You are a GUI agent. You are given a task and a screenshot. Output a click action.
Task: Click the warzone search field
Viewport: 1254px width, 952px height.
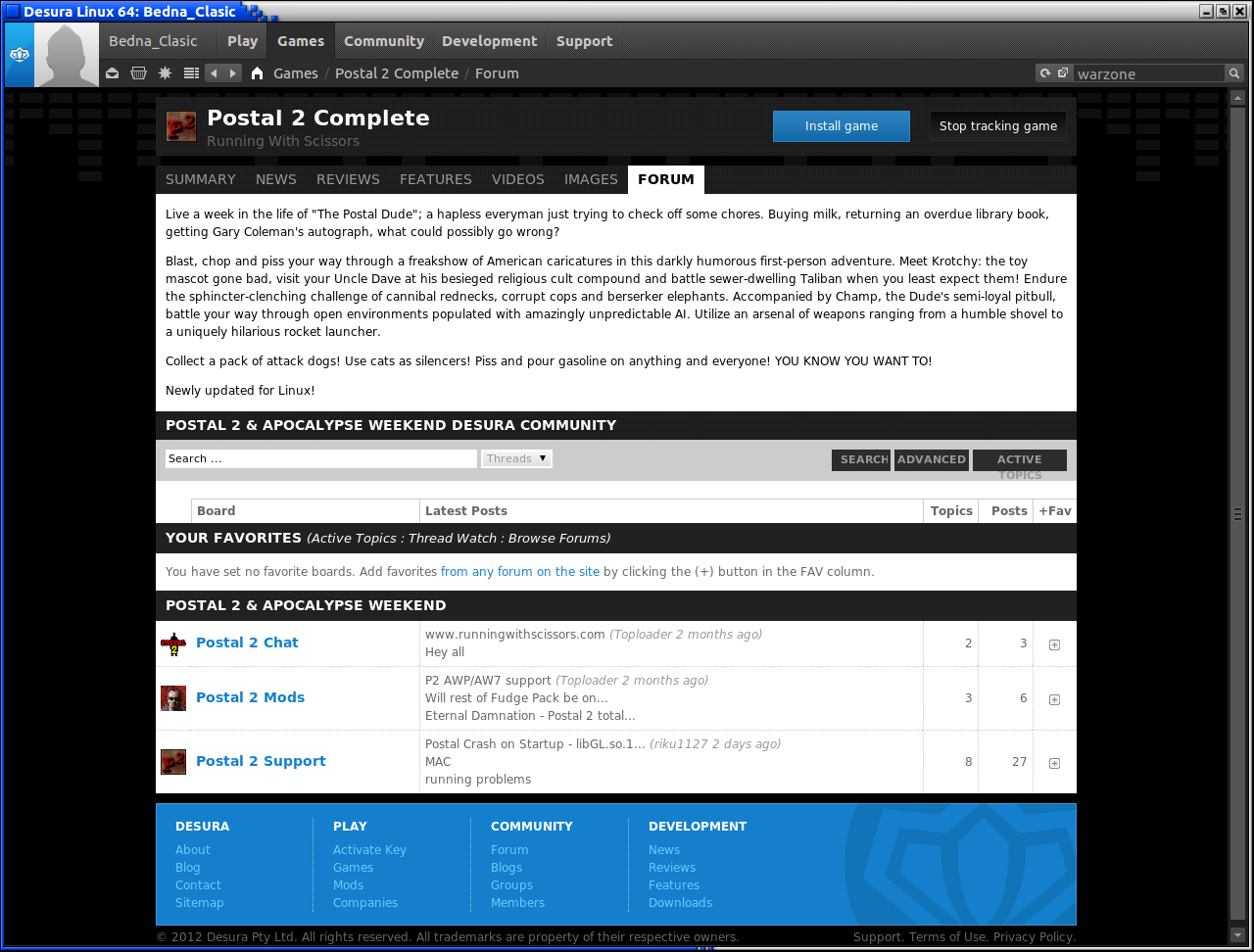pyautogui.click(x=1149, y=73)
